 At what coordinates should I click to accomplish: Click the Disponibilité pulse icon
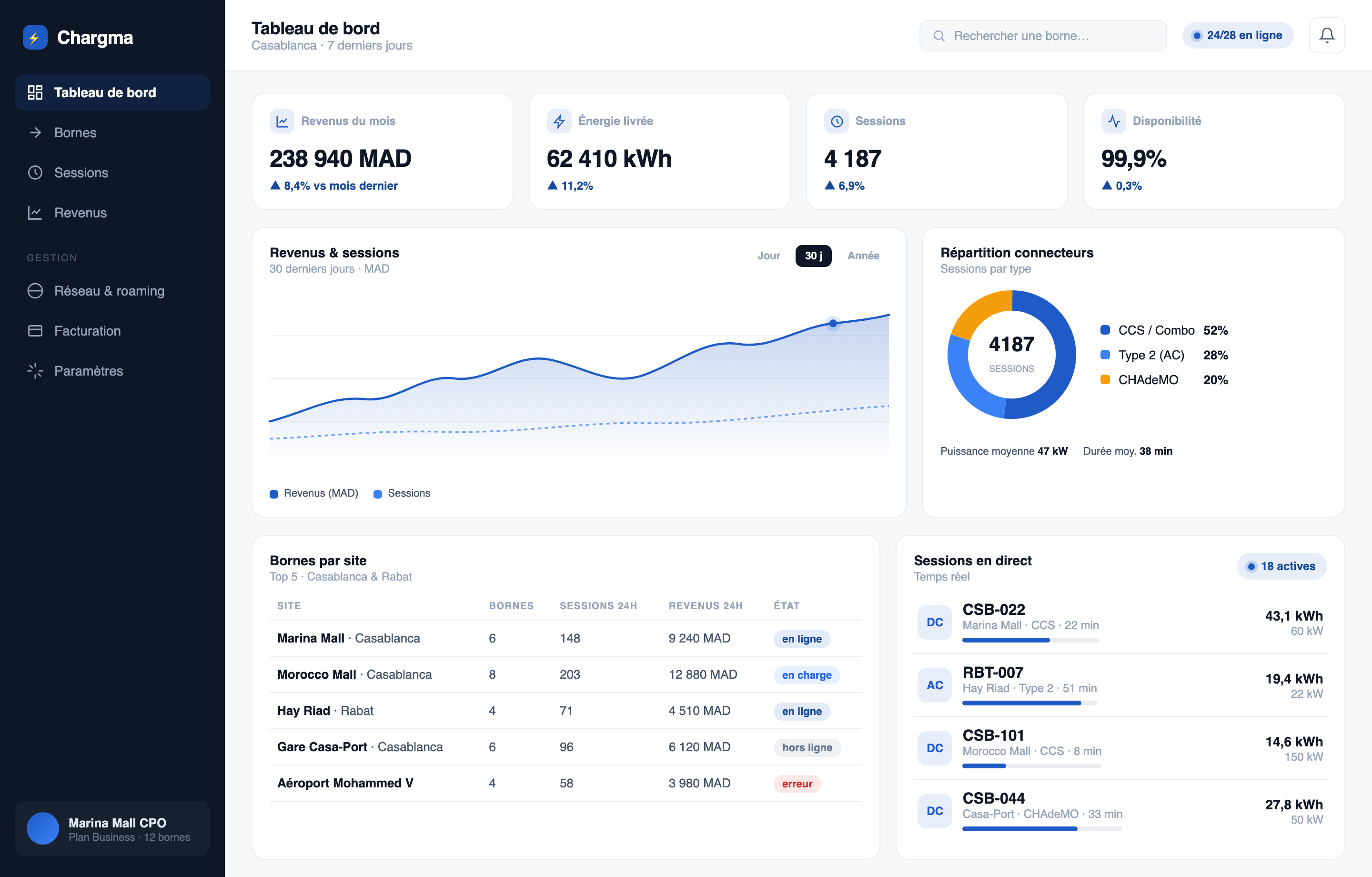pyautogui.click(x=1114, y=121)
